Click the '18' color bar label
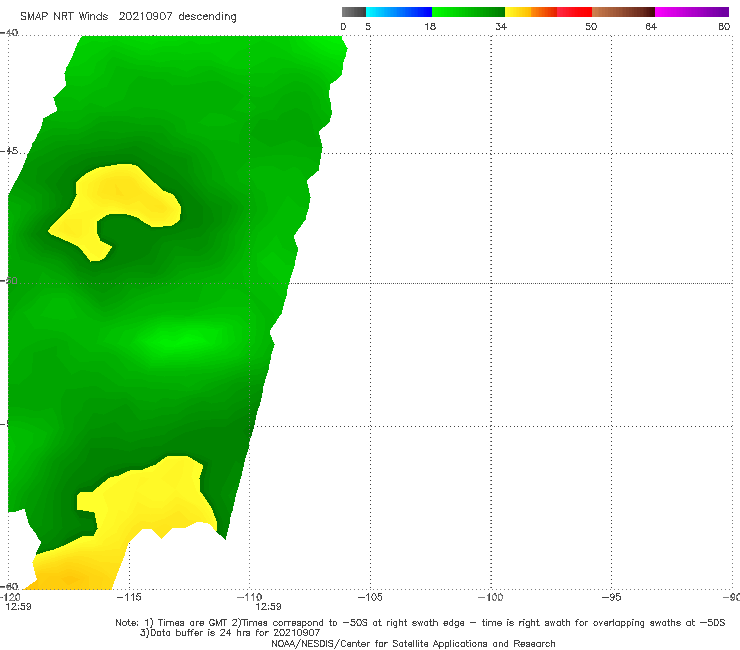 pos(430,27)
